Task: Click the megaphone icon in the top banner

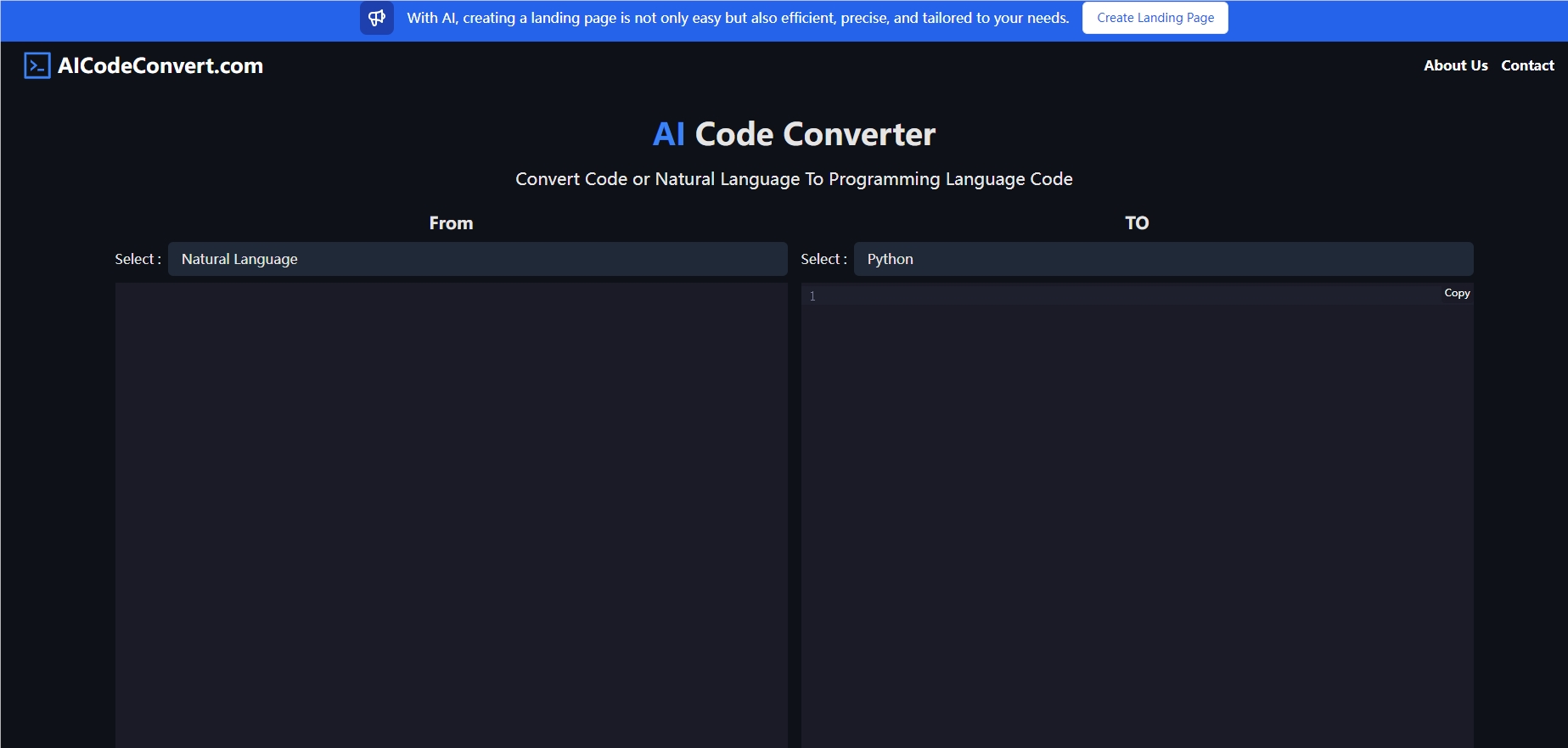Action: (376, 18)
